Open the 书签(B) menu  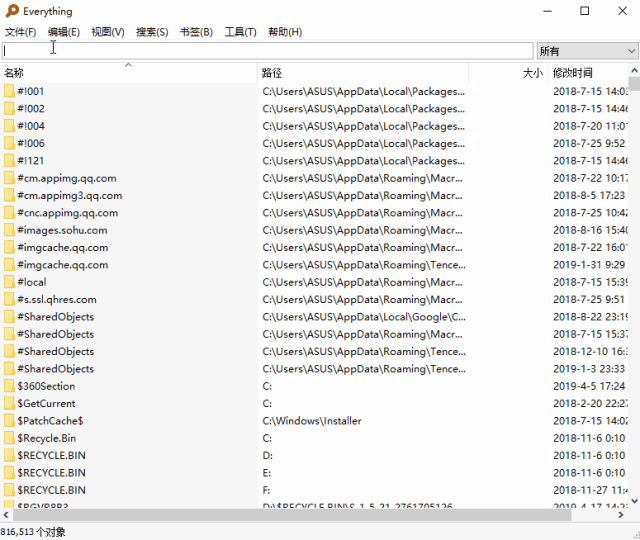pos(196,32)
